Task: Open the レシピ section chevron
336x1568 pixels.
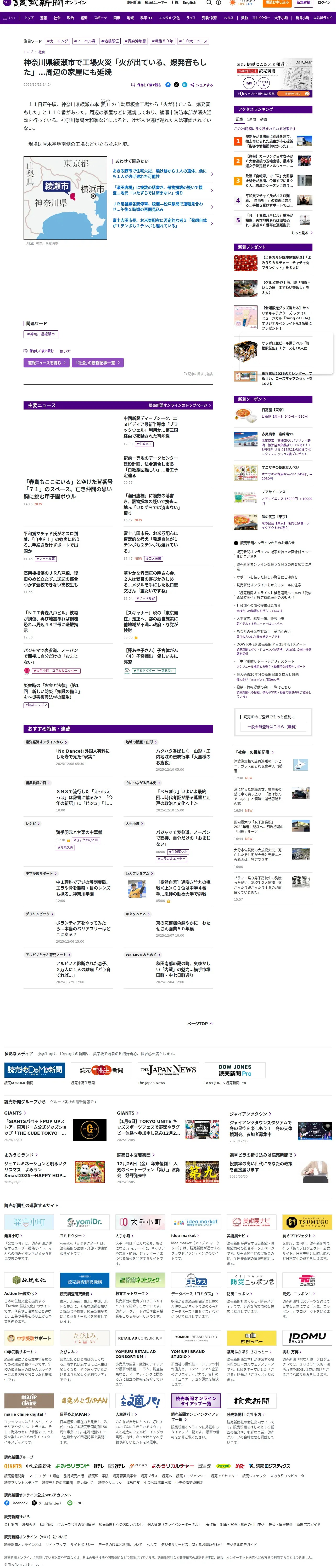Action: pos(39,823)
